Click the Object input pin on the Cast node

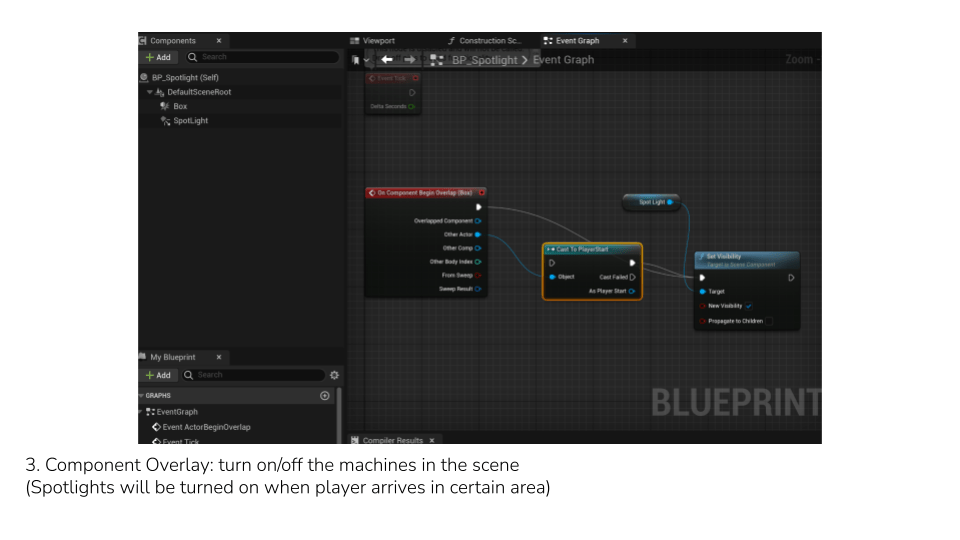click(551, 277)
